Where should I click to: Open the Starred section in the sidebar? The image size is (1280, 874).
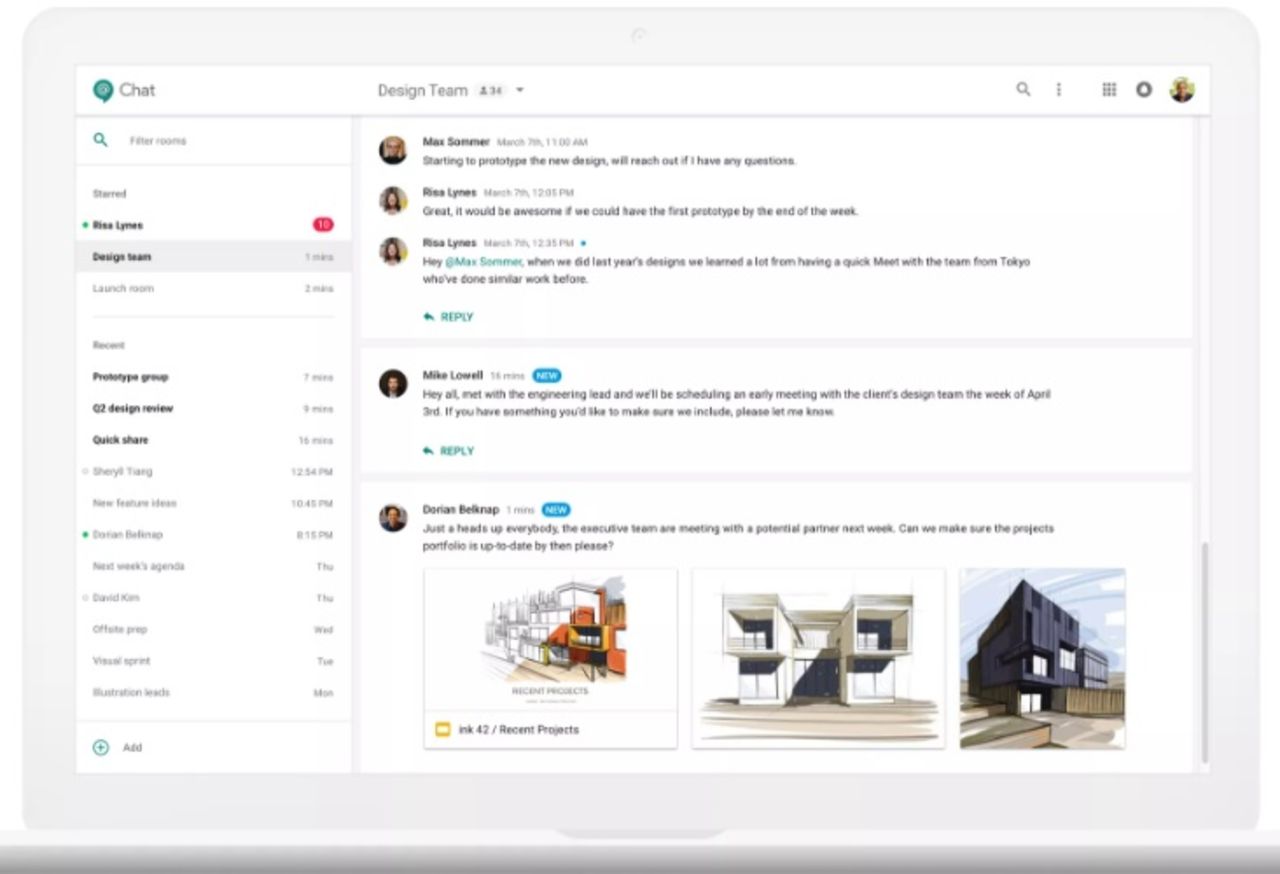(109, 193)
